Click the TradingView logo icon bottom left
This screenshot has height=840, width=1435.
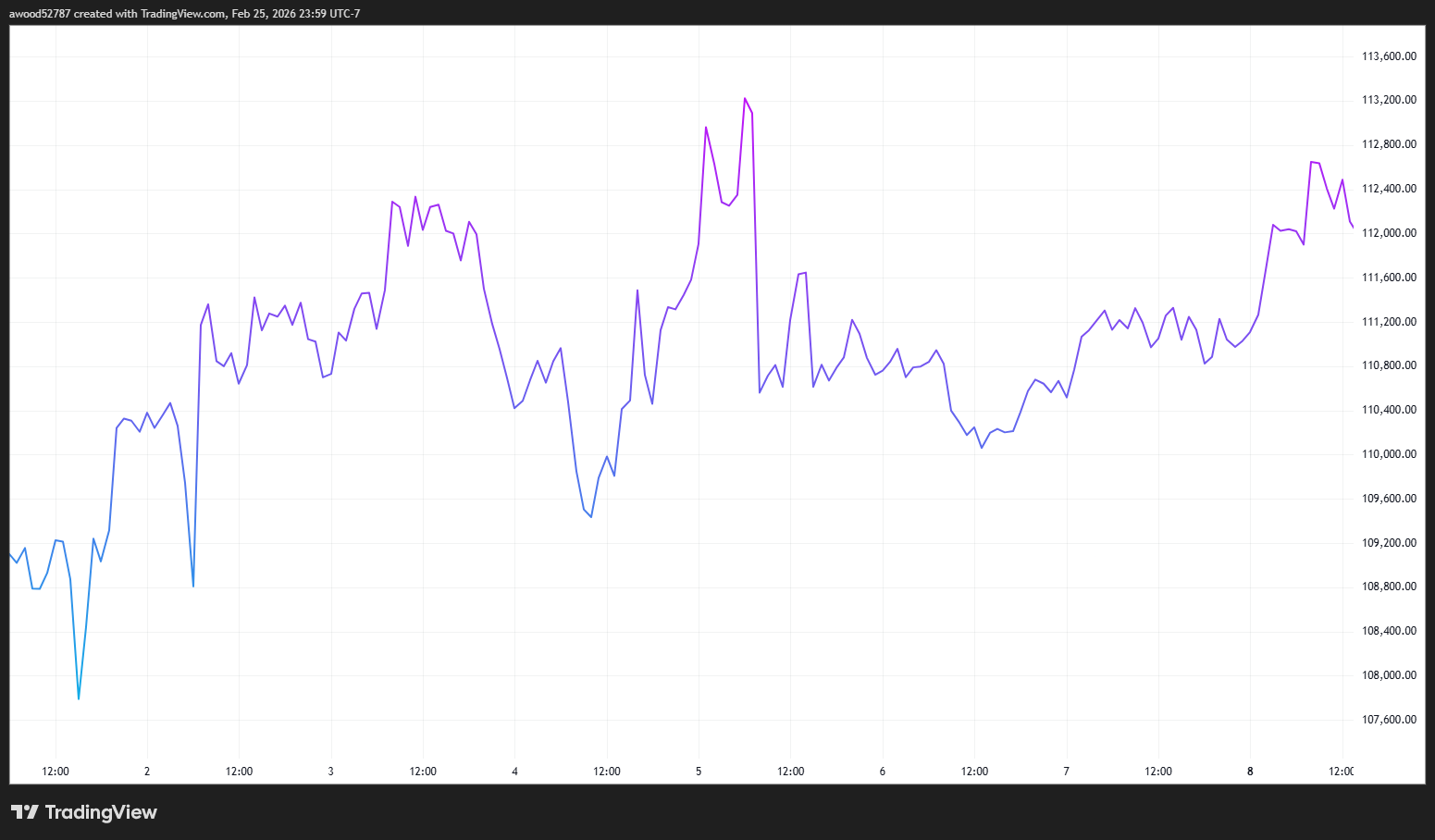[27, 812]
